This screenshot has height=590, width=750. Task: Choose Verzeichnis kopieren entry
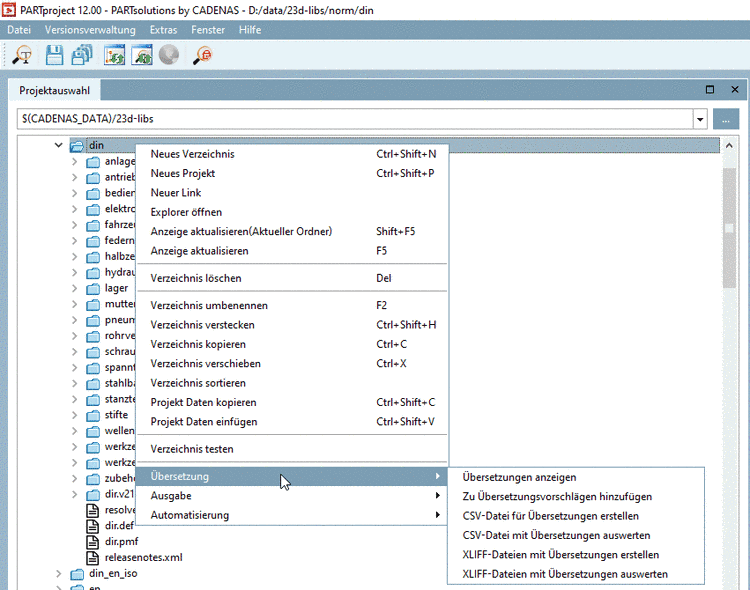click(292, 344)
